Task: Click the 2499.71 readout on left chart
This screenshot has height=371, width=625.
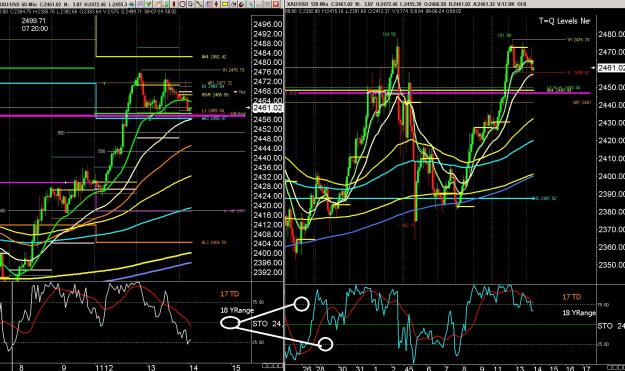Action: click(x=33, y=21)
